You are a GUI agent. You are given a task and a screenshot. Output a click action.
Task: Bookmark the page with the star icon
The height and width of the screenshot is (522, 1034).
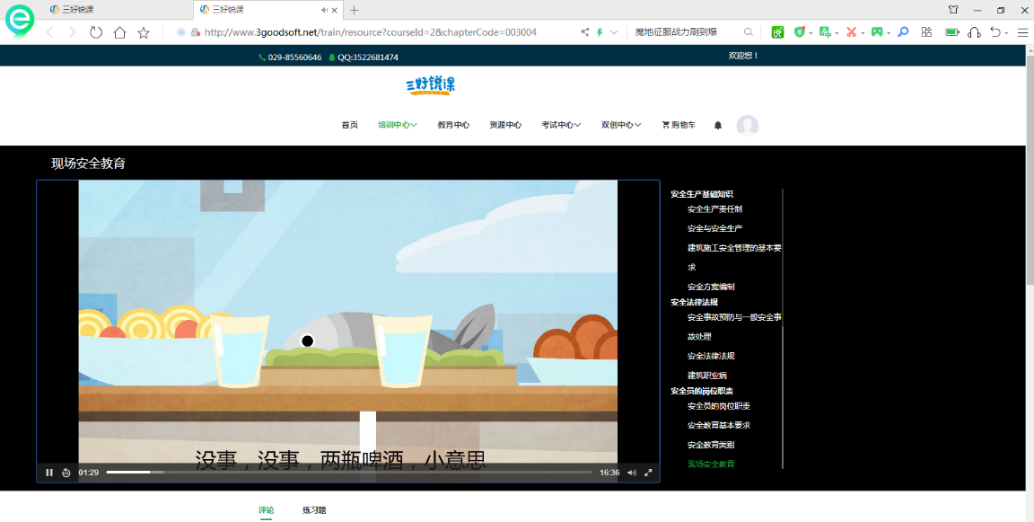pyautogui.click(x=143, y=32)
